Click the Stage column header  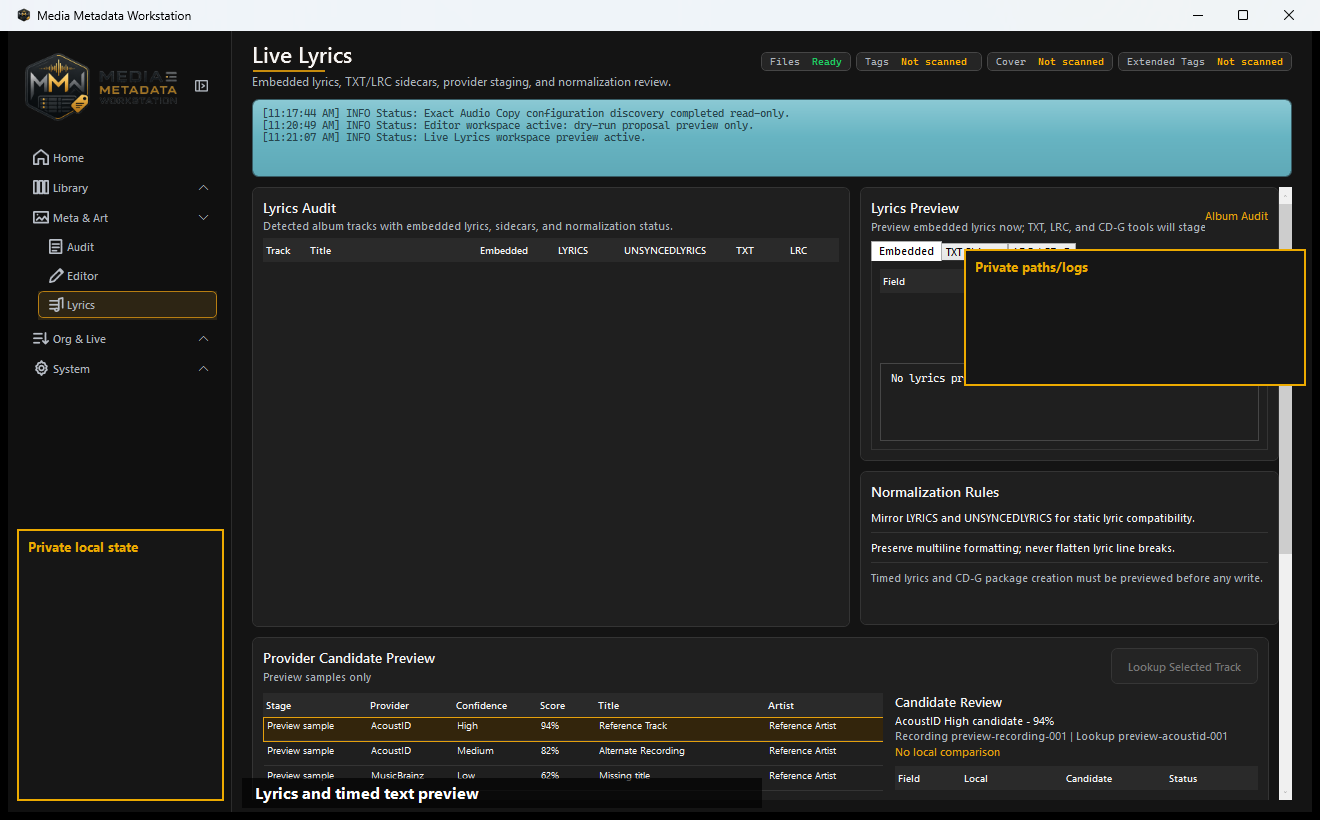(279, 706)
